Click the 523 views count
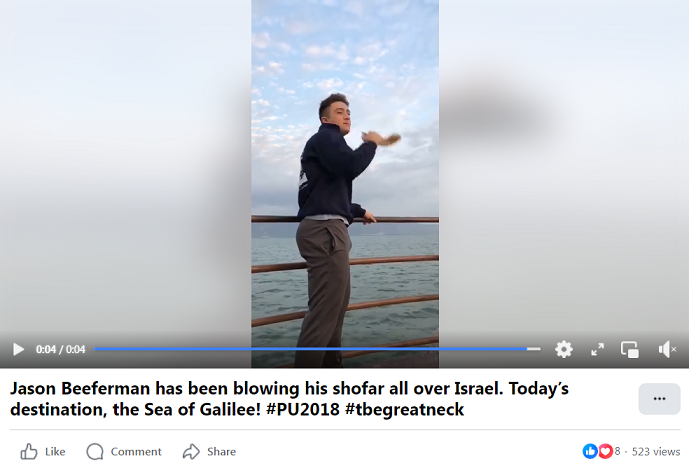The image size is (689, 461). coord(656,451)
